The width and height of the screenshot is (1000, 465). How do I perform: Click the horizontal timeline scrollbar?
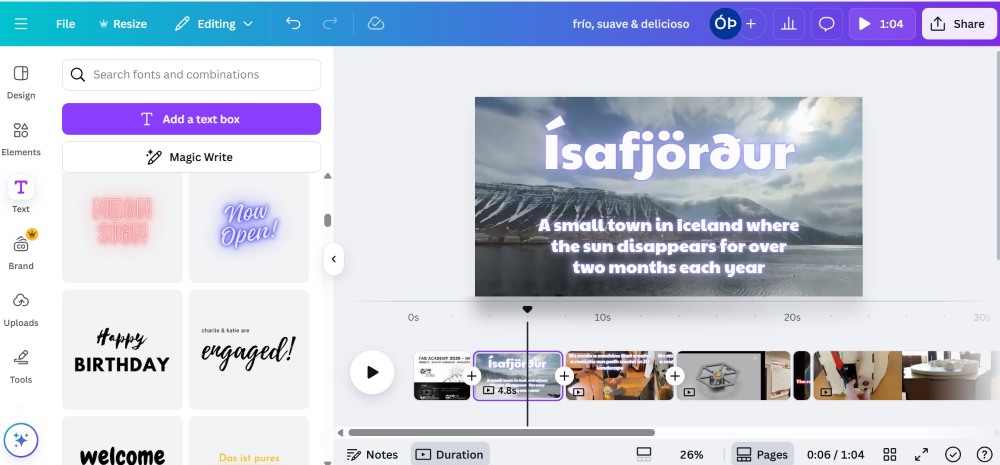(501, 432)
